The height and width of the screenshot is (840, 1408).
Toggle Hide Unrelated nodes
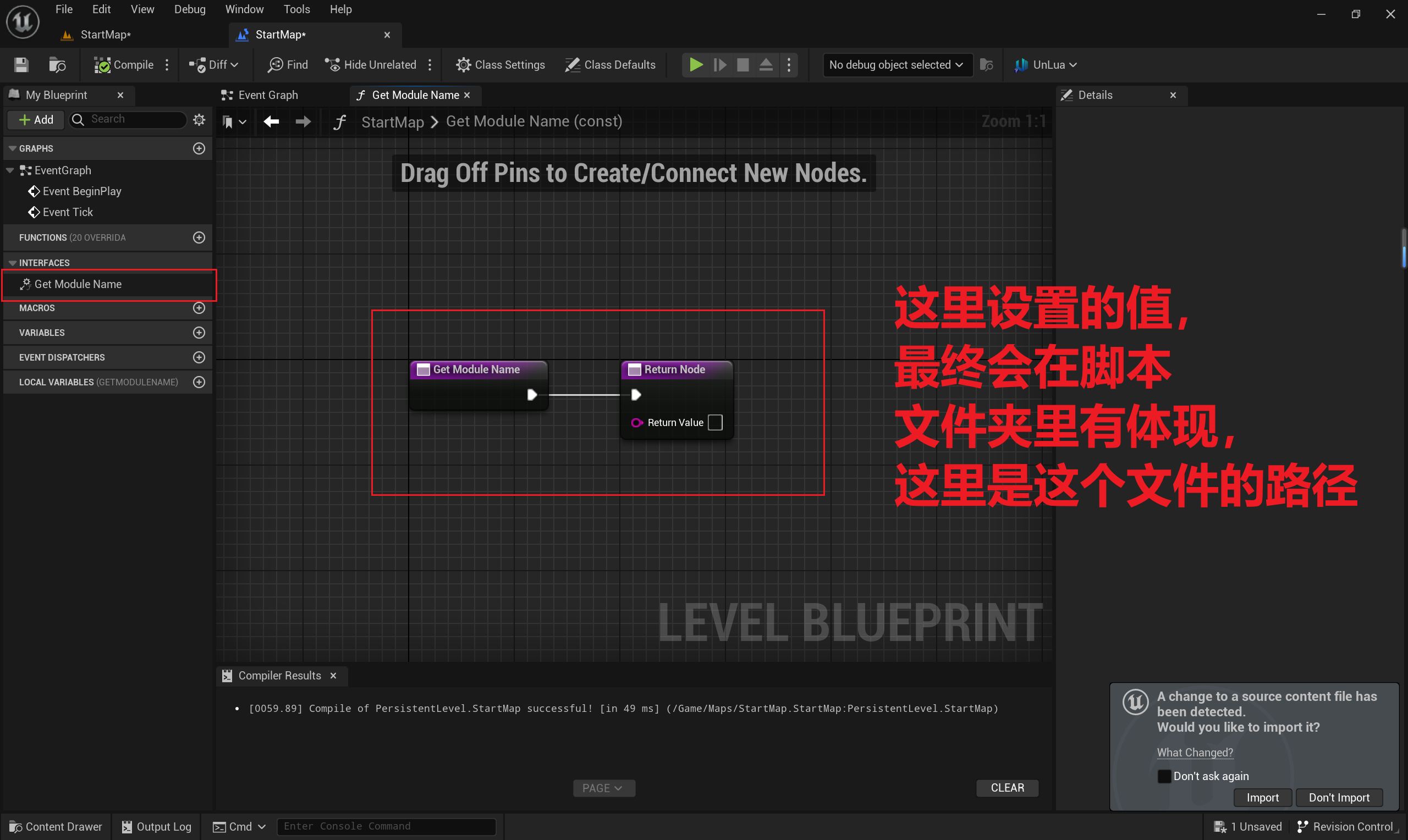click(371, 65)
